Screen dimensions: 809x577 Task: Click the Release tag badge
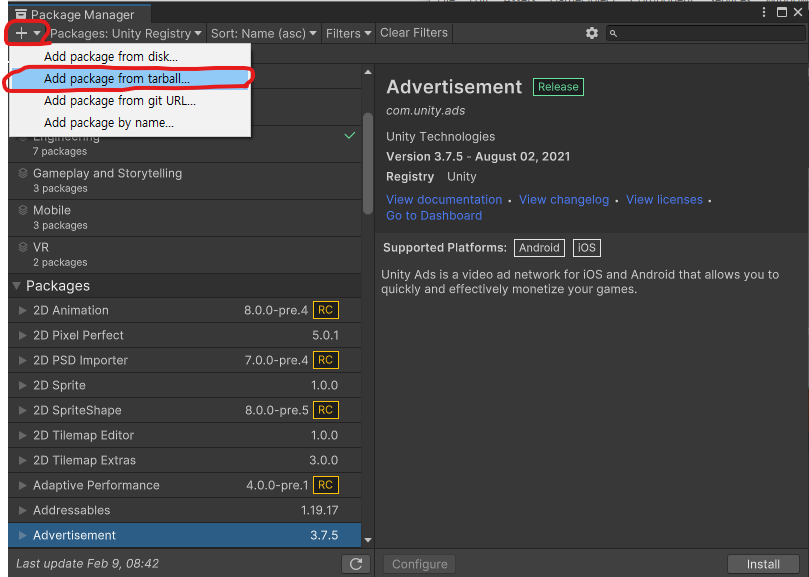point(558,87)
